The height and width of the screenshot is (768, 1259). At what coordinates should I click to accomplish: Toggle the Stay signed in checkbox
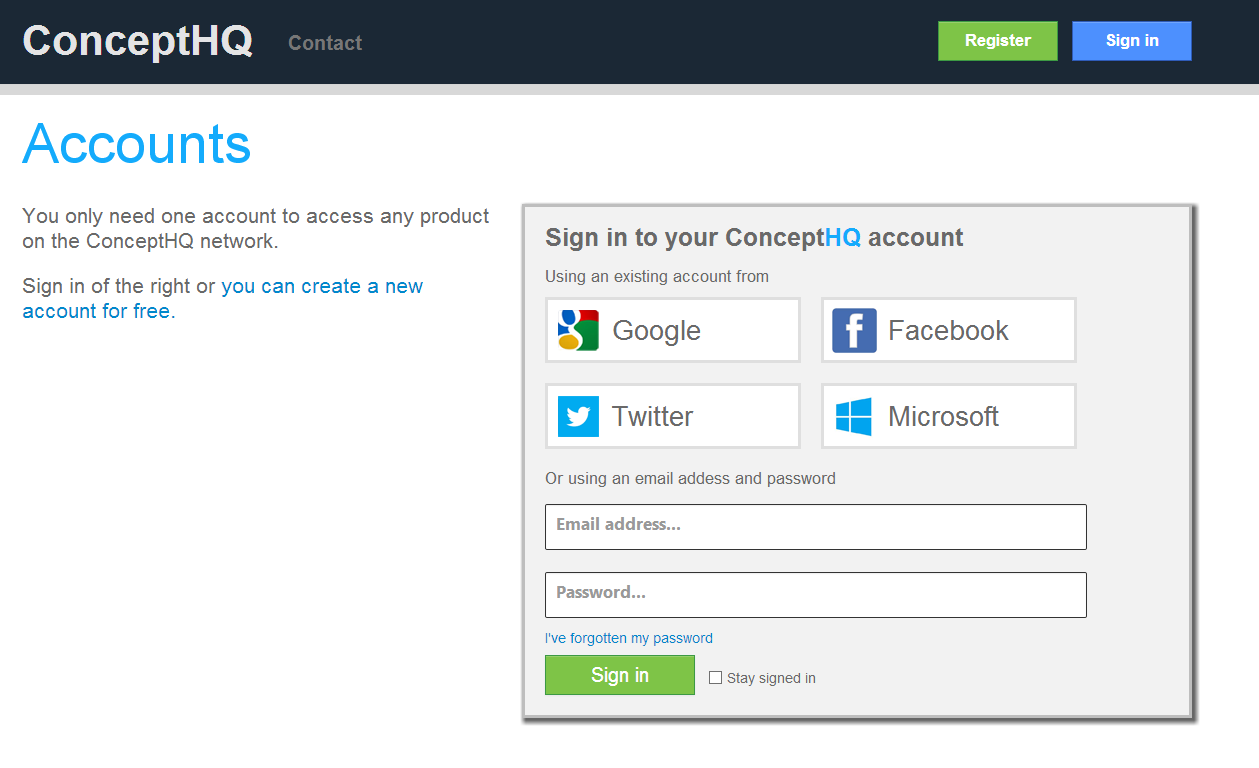pyautogui.click(x=715, y=678)
